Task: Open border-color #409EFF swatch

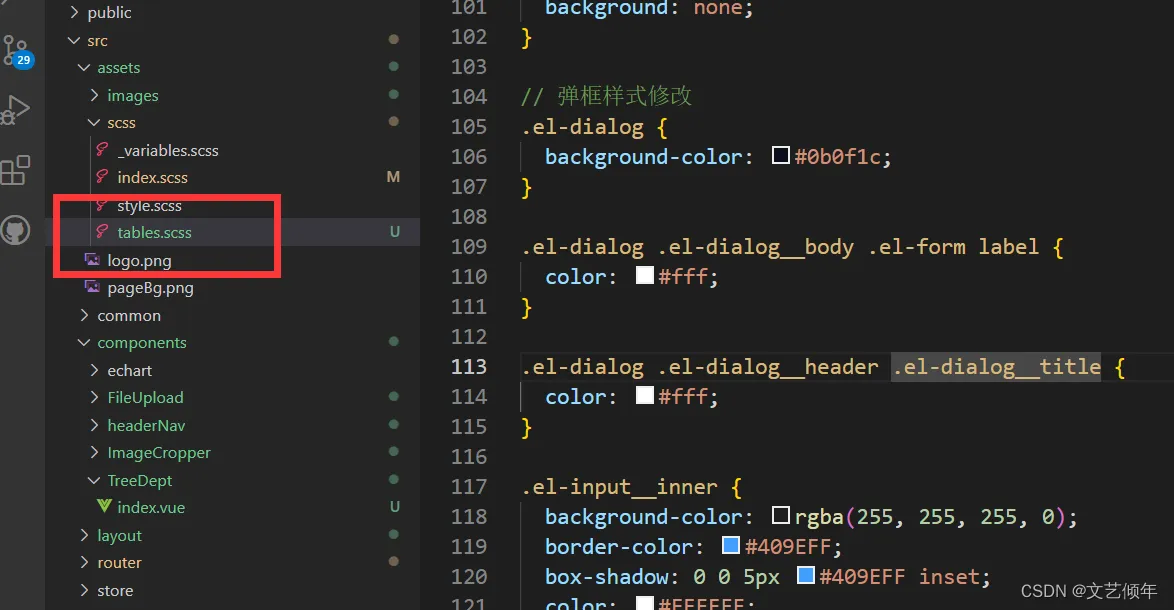Action: tap(731, 545)
